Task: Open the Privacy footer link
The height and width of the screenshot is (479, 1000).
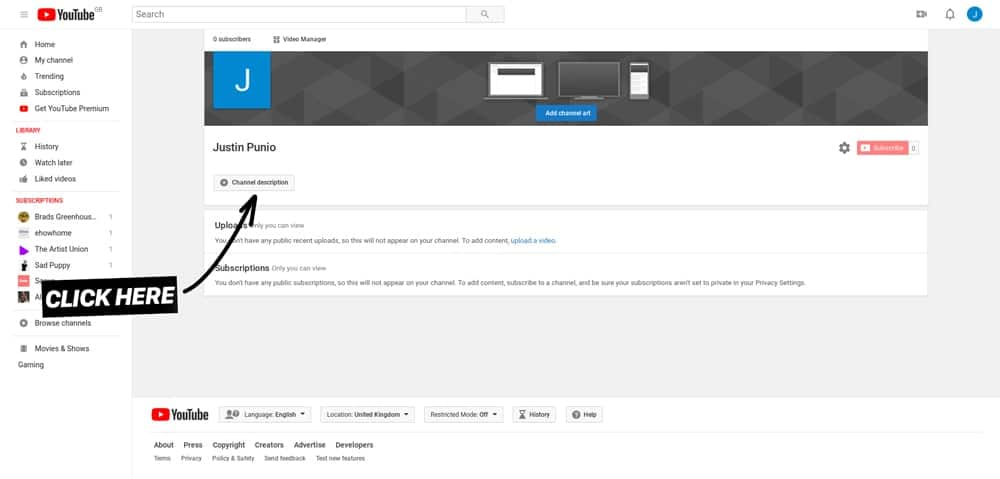Action: tap(191, 459)
